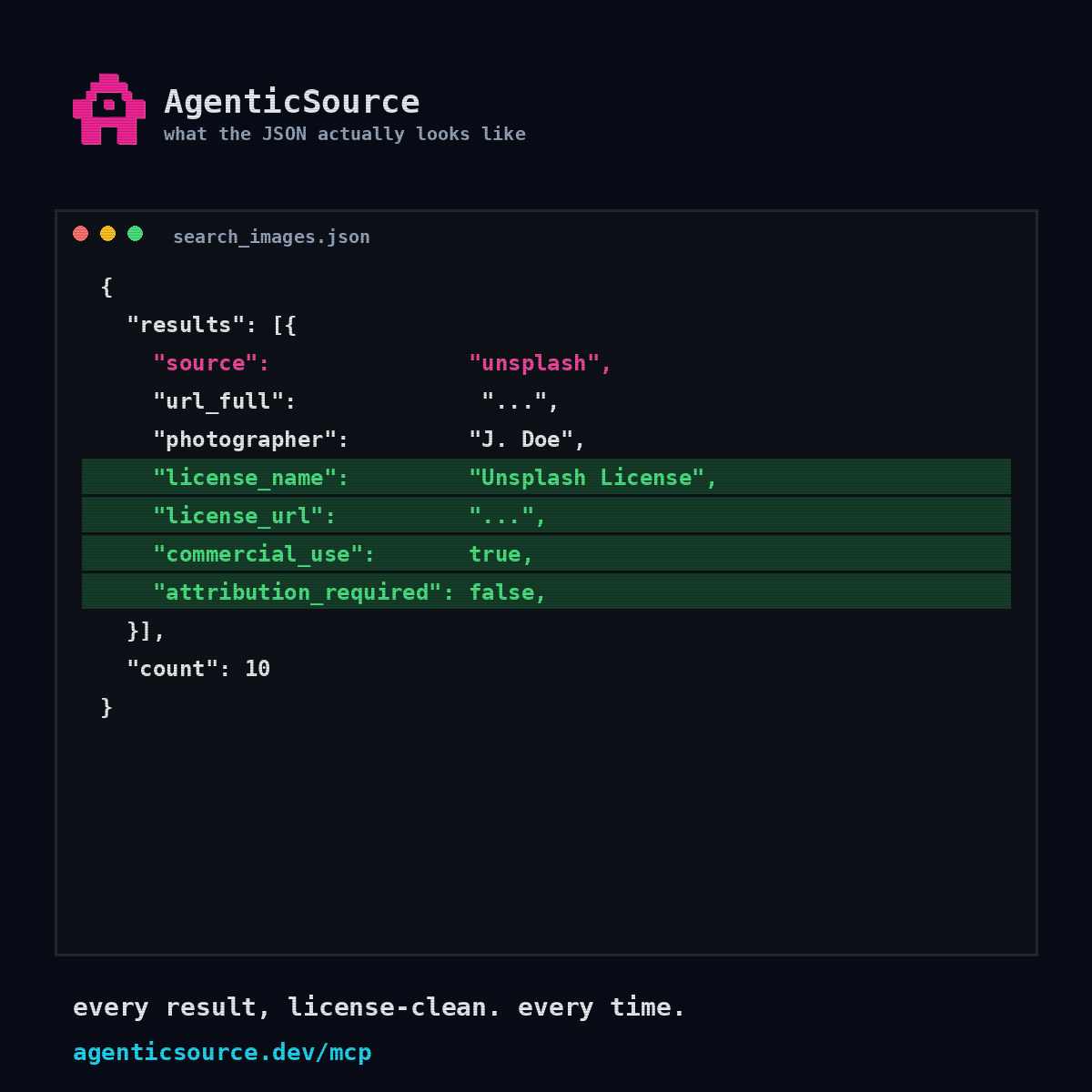This screenshot has height=1092, width=1092.
Task: Click the pink AgenticSource pixel logo
Action: click(x=109, y=109)
